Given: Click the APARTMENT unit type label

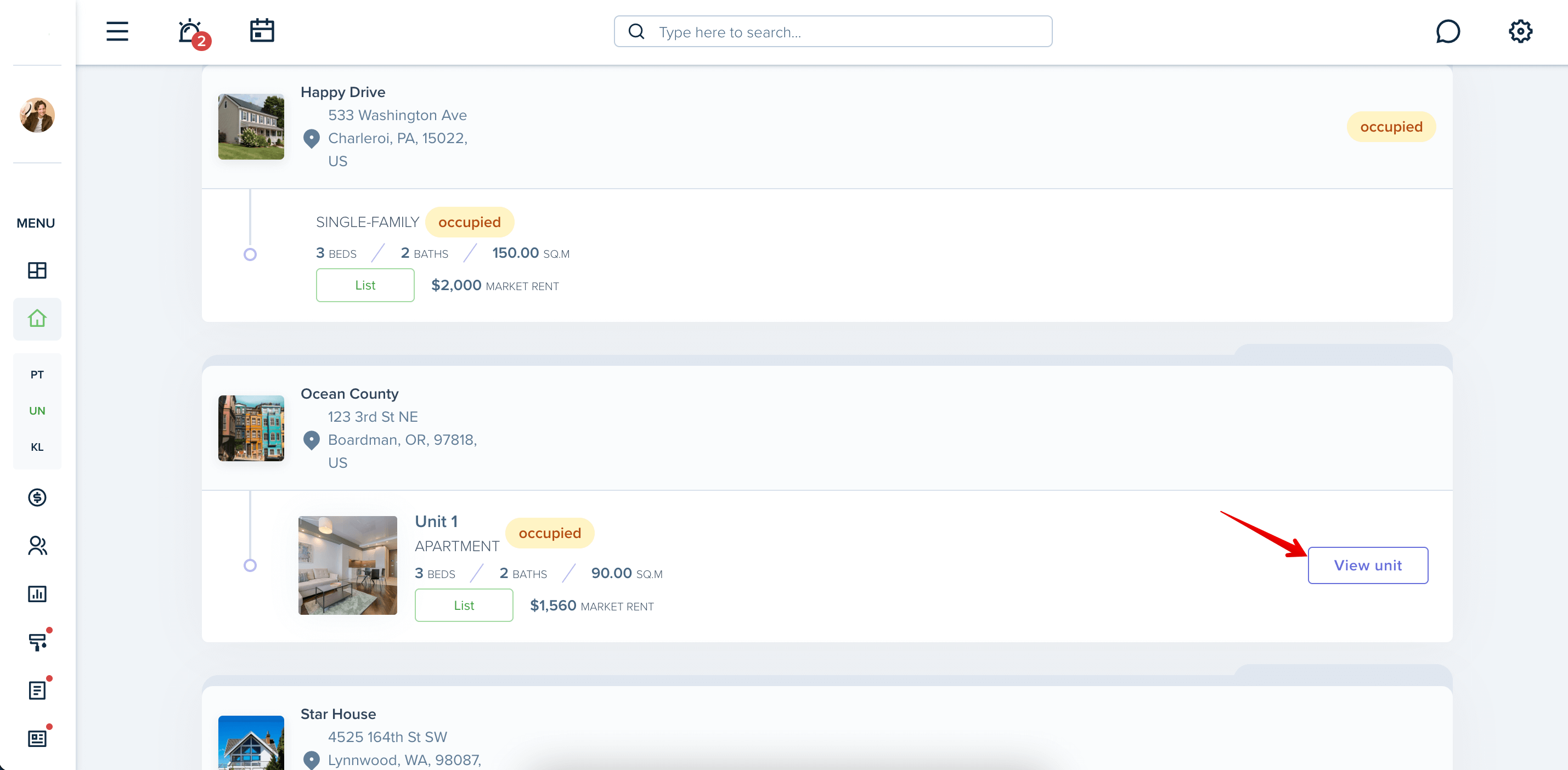Looking at the screenshot, I should (x=456, y=547).
